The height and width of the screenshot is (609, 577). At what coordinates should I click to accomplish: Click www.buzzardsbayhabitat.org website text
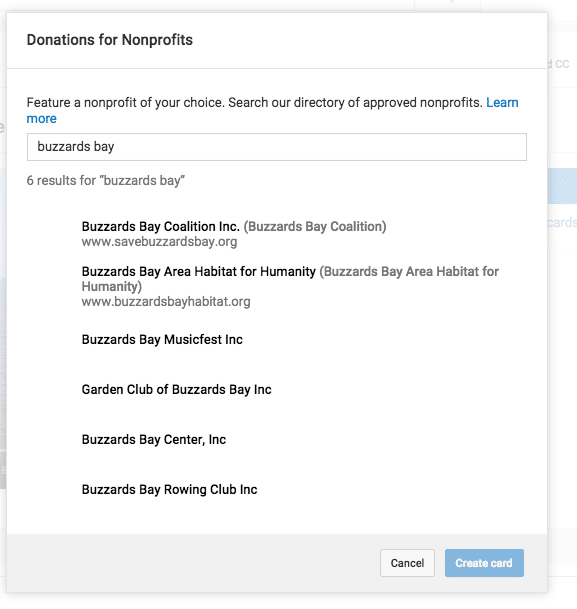pyautogui.click(x=166, y=302)
